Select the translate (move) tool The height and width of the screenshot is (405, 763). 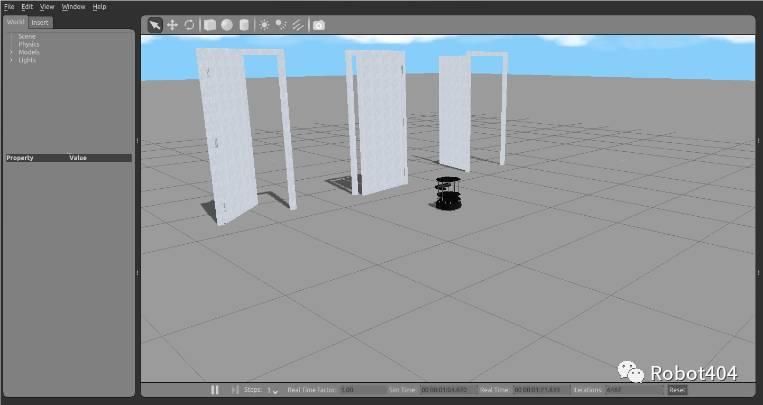click(172, 25)
